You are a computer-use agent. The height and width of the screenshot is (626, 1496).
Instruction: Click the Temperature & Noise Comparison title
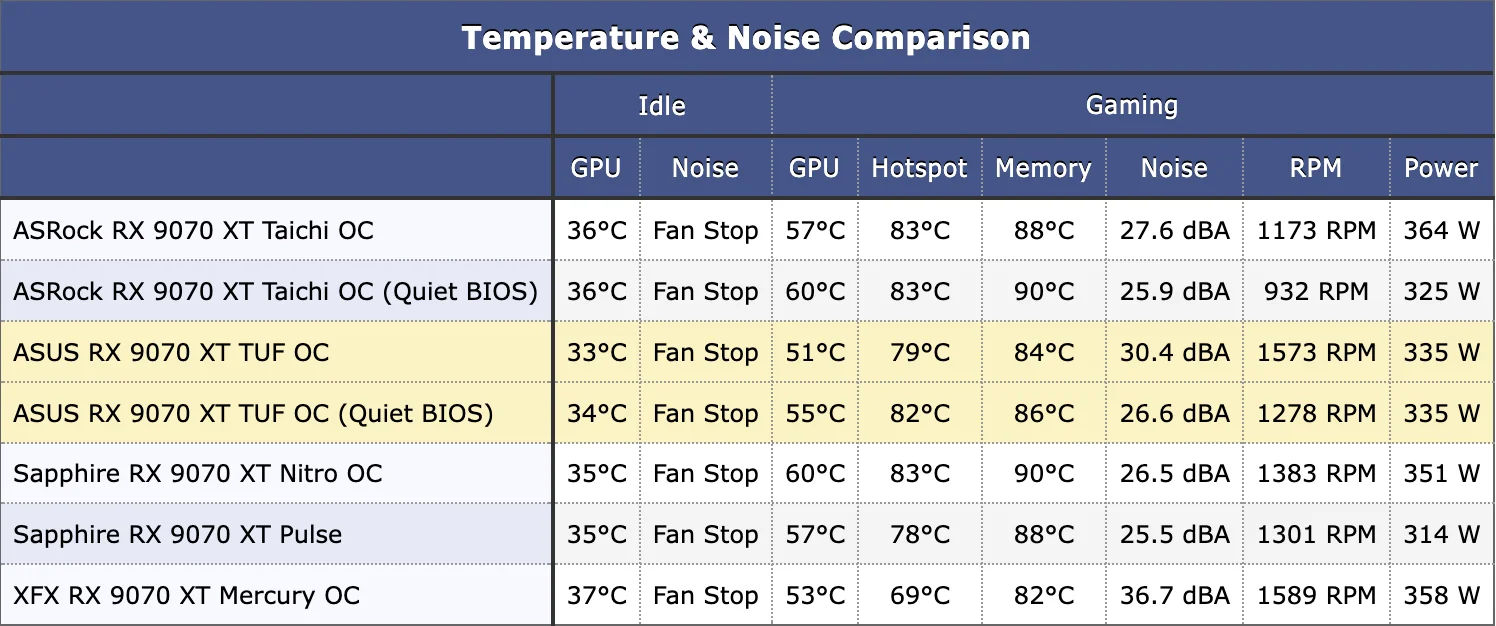[746, 38]
